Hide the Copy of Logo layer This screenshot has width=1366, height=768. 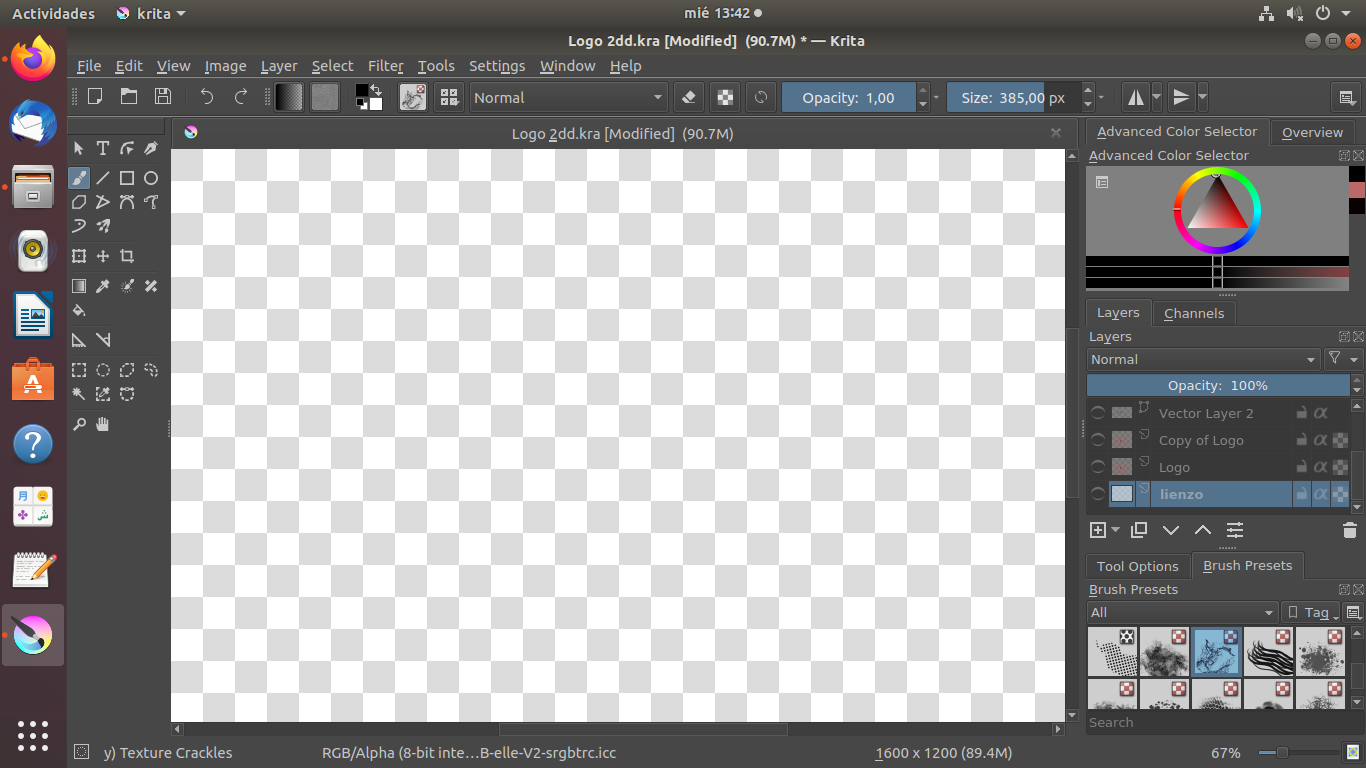pos(1097,440)
